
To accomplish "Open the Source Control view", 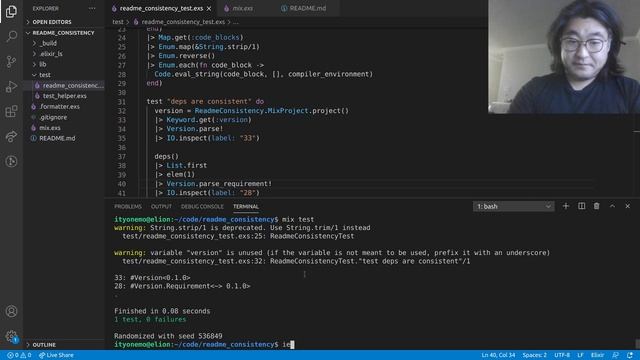I will [11, 61].
